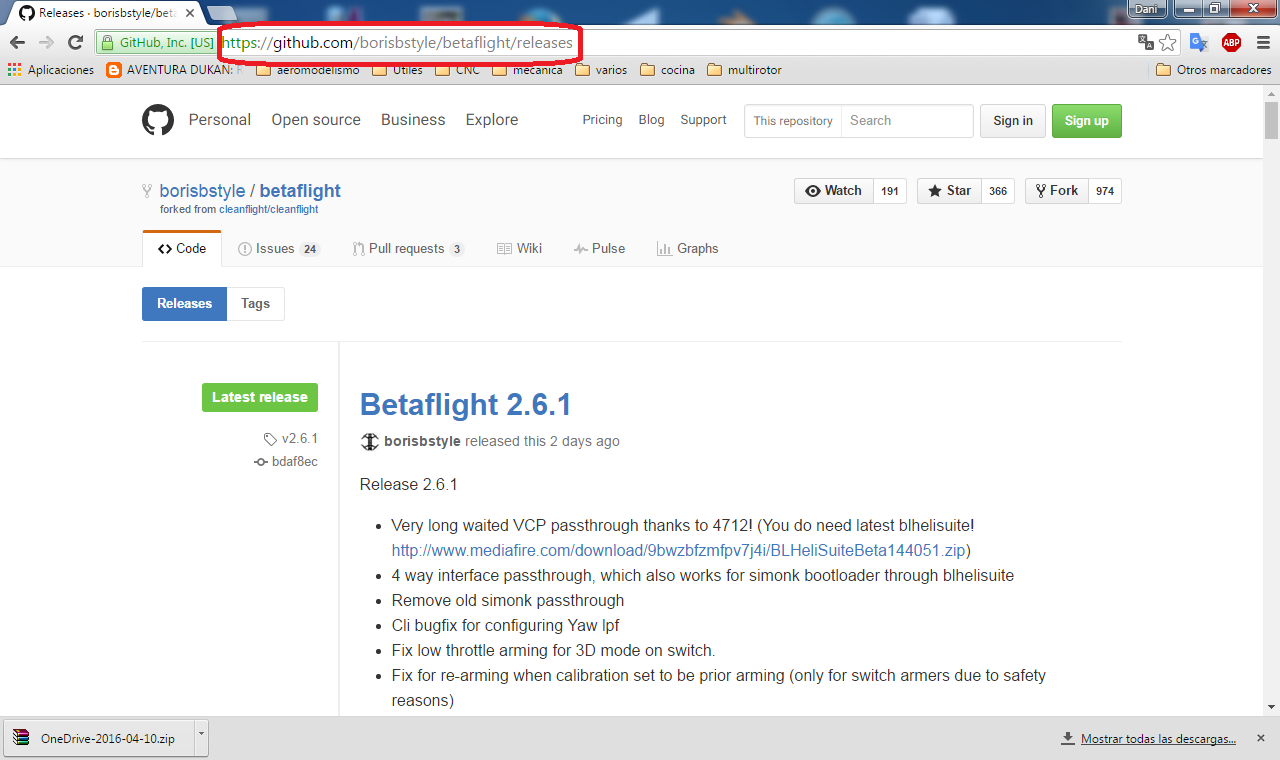Click the github.com address bar URL
Image resolution: width=1280 pixels, height=760 pixels.
click(398, 43)
